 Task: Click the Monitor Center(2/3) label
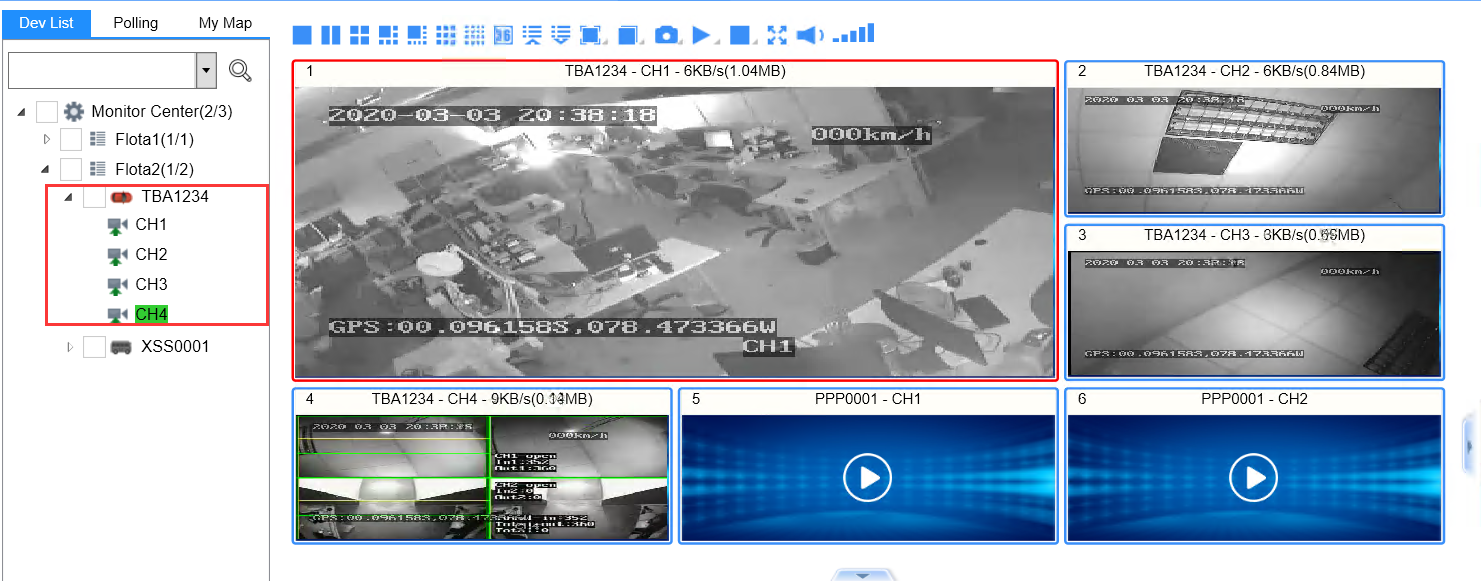(x=162, y=111)
